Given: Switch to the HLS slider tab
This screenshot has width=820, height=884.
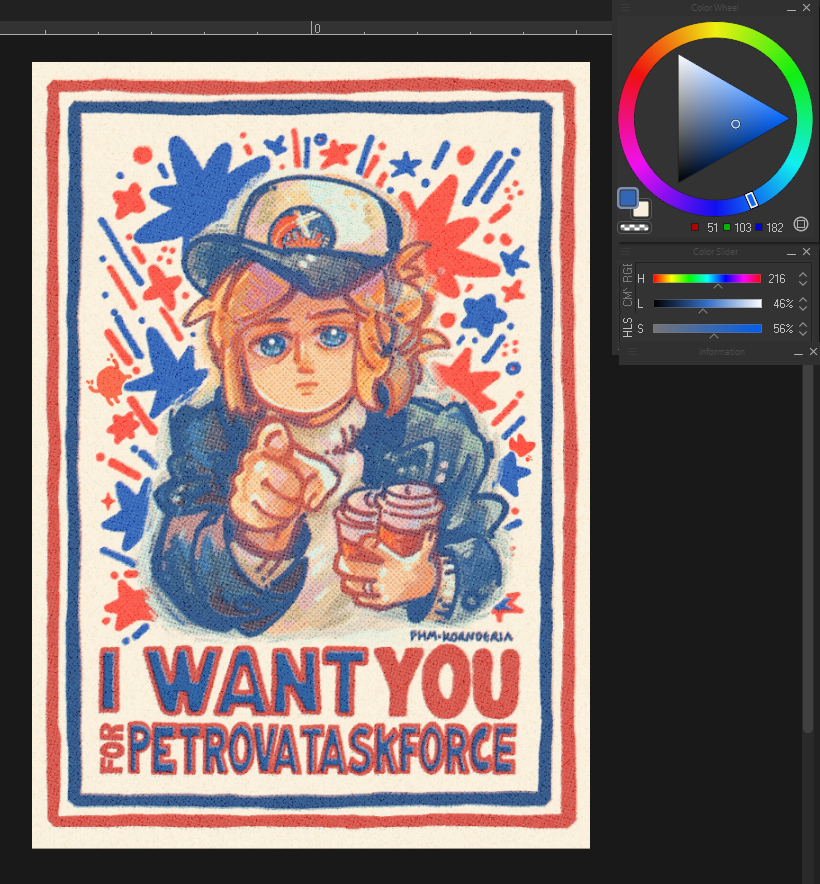Looking at the screenshot, I should pyautogui.click(x=627, y=327).
